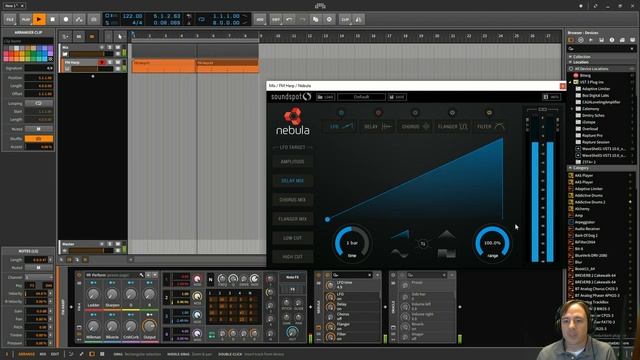This screenshot has width=640, height=360.
Task: Toggle the LFO power button in Nebula
Action: coord(341,113)
